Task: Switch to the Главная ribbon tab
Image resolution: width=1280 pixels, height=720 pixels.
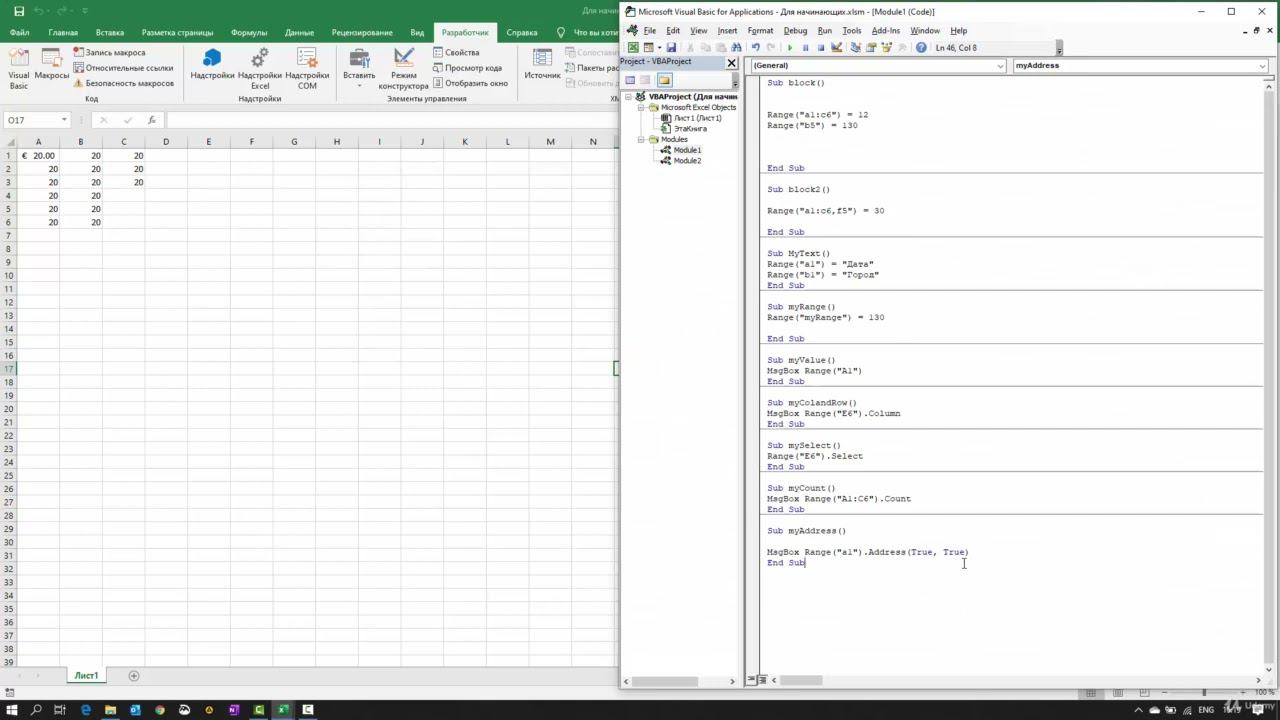Action: coord(62,32)
